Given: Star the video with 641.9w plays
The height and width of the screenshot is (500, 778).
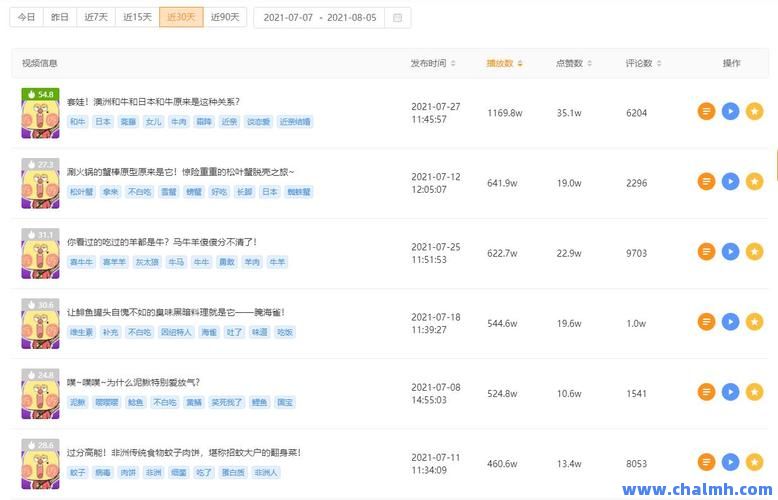Looking at the screenshot, I should pyautogui.click(x=754, y=182).
